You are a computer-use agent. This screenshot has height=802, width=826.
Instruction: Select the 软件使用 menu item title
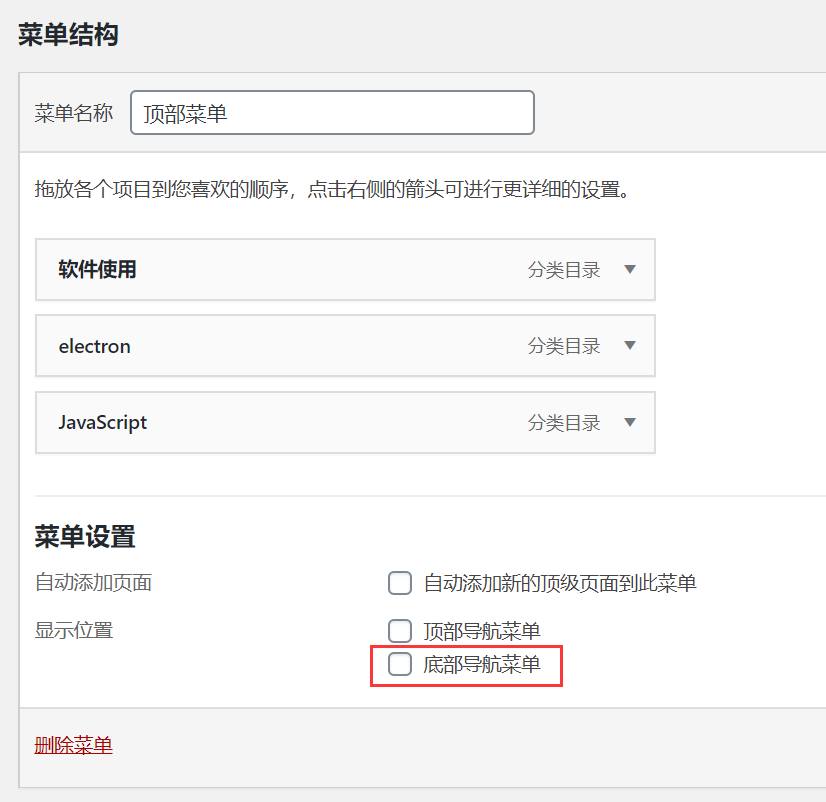click(97, 269)
